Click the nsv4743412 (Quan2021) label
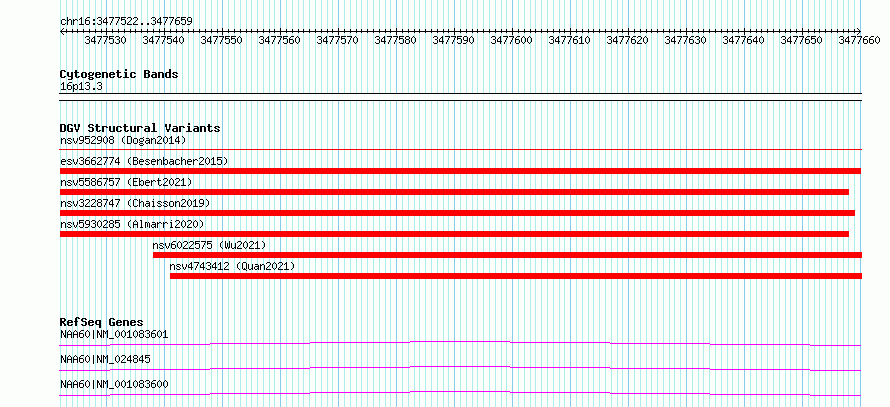This screenshot has height=407, width=890. tap(233, 266)
